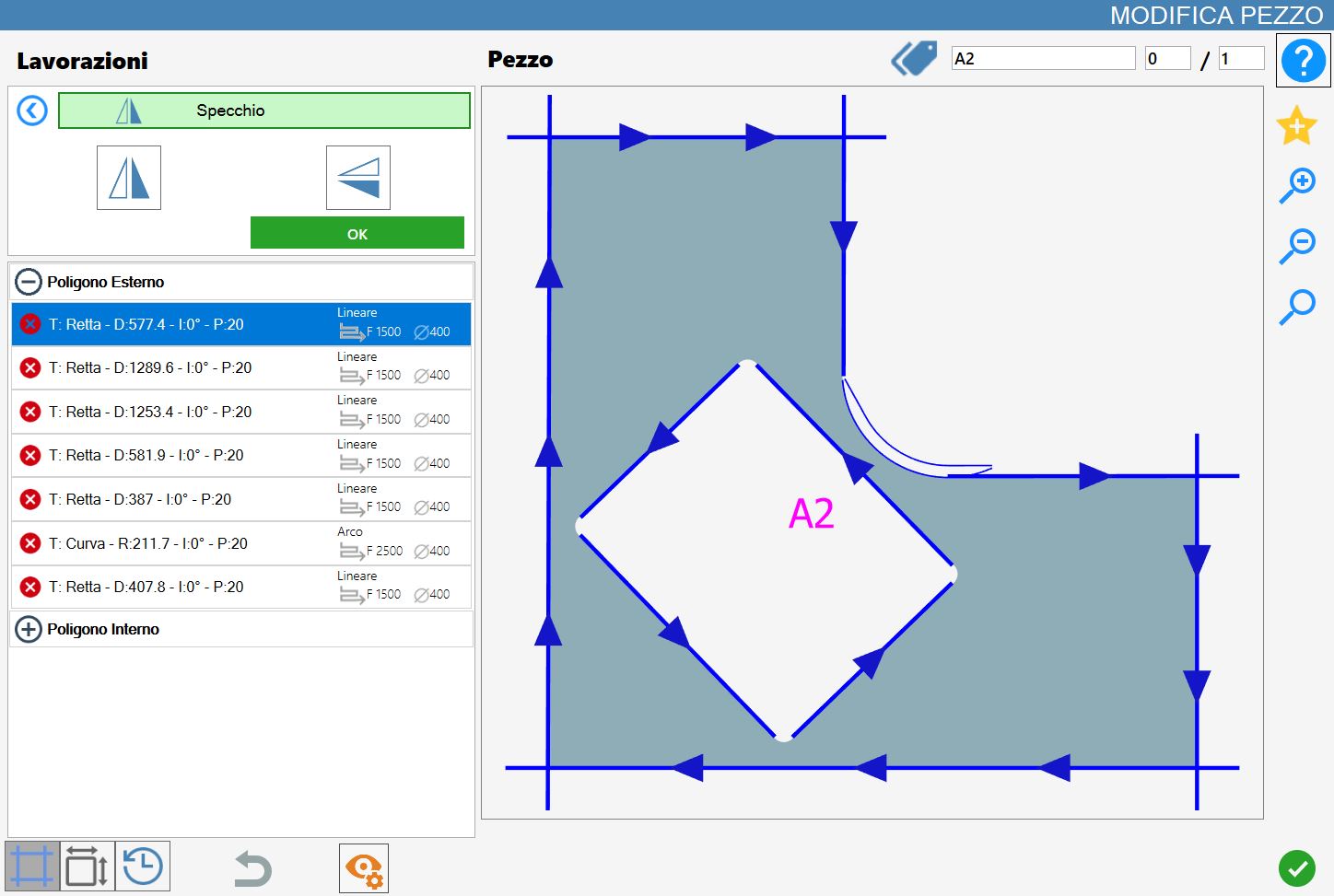Confirm with the green checkmark icon
This screenshot has width=1334, height=896.
tap(1297, 867)
